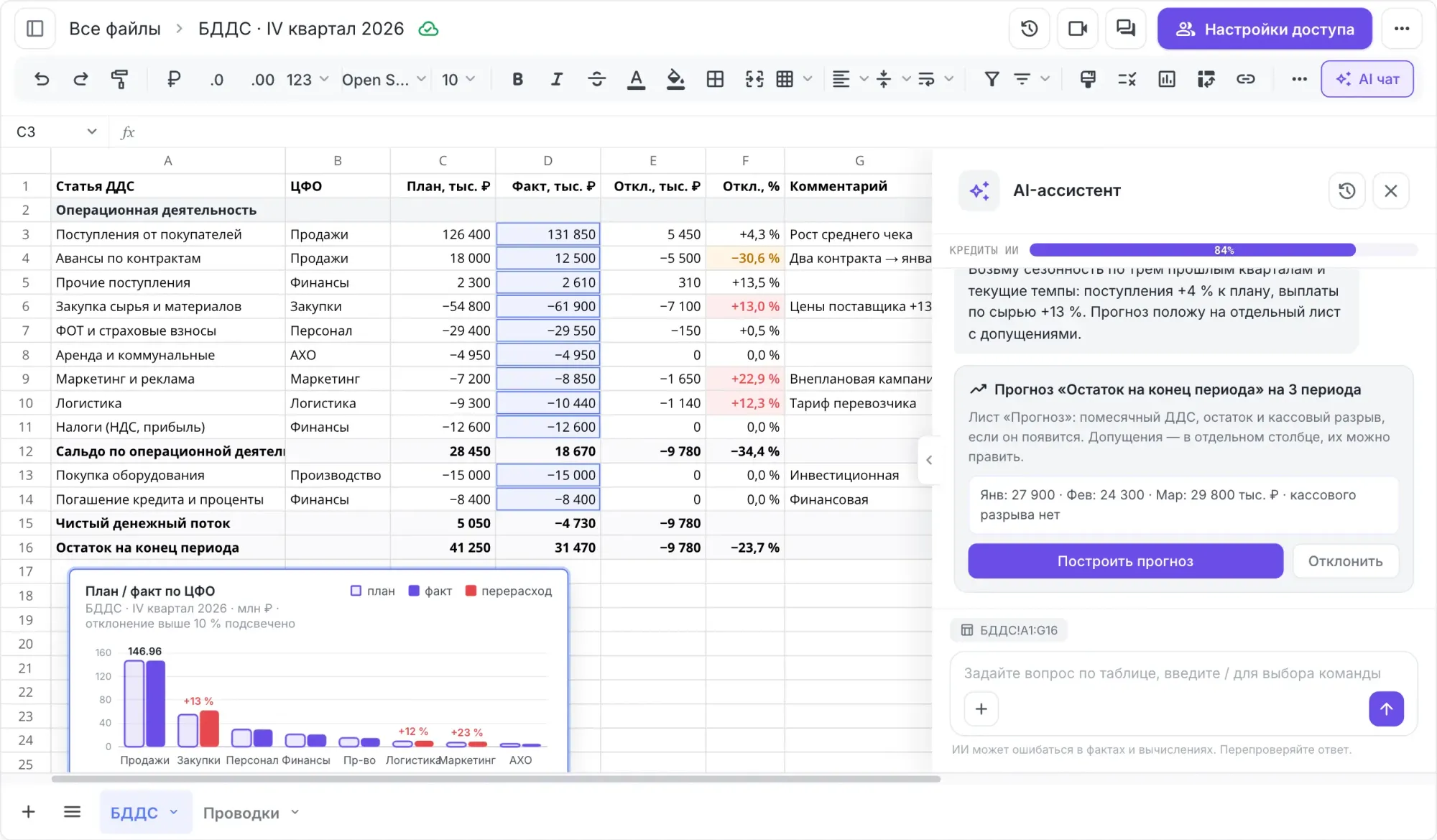Screen dimensions: 1437x840
Task: Select the format painter tool
Action: click(x=120, y=79)
